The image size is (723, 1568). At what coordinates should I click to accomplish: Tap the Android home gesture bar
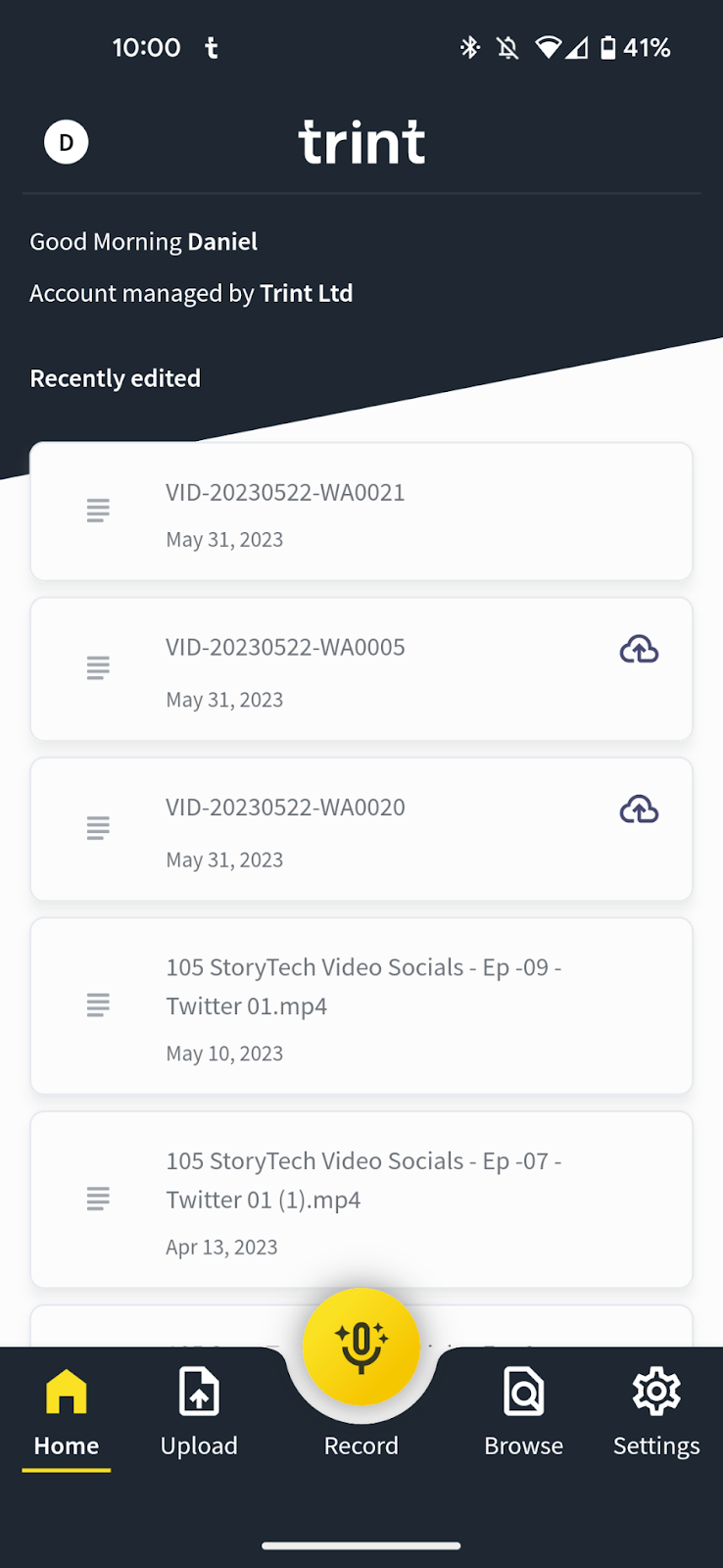click(361, 1545)
